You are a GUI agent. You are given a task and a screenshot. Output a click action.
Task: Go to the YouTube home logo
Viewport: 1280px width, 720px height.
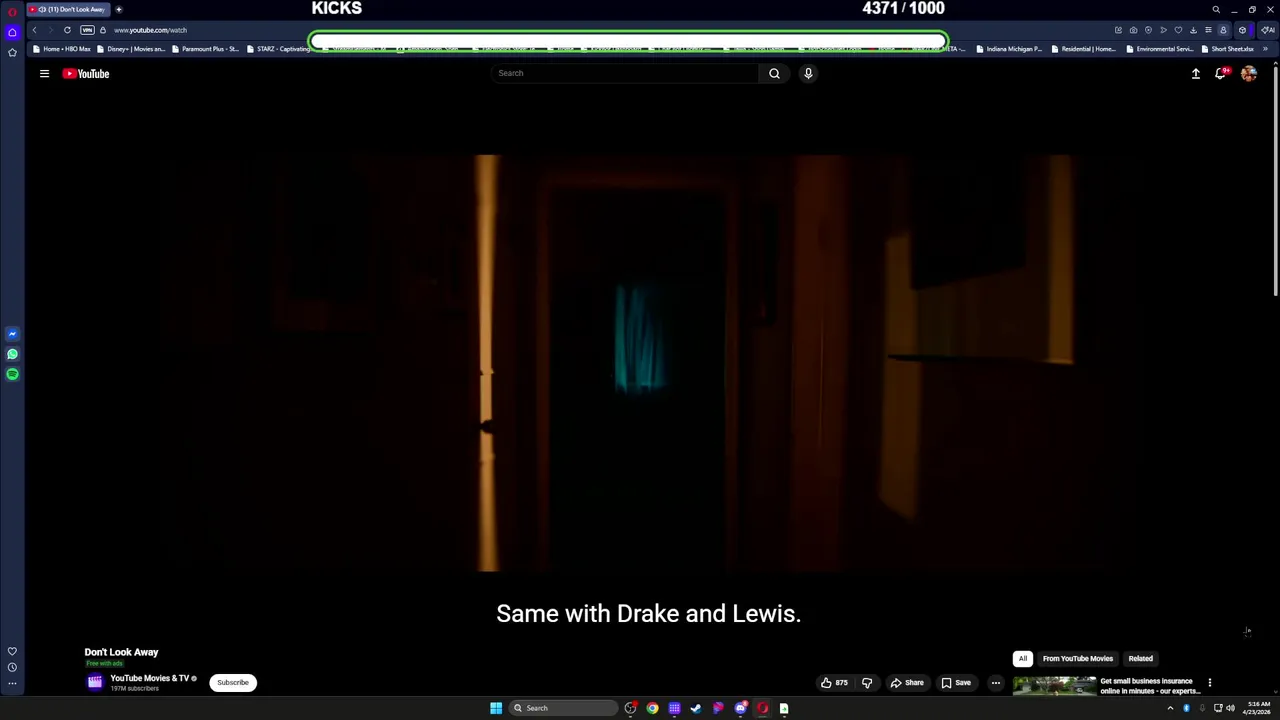[86, 73]
